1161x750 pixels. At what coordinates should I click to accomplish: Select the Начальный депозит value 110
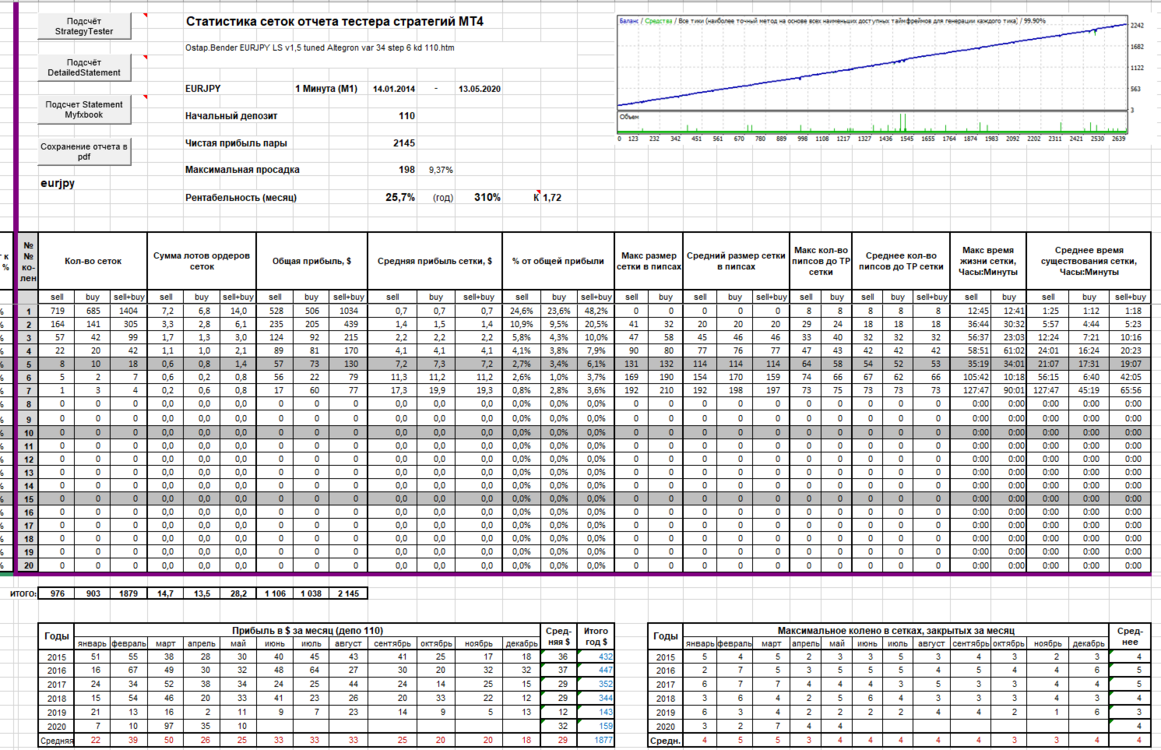[406, 115]
